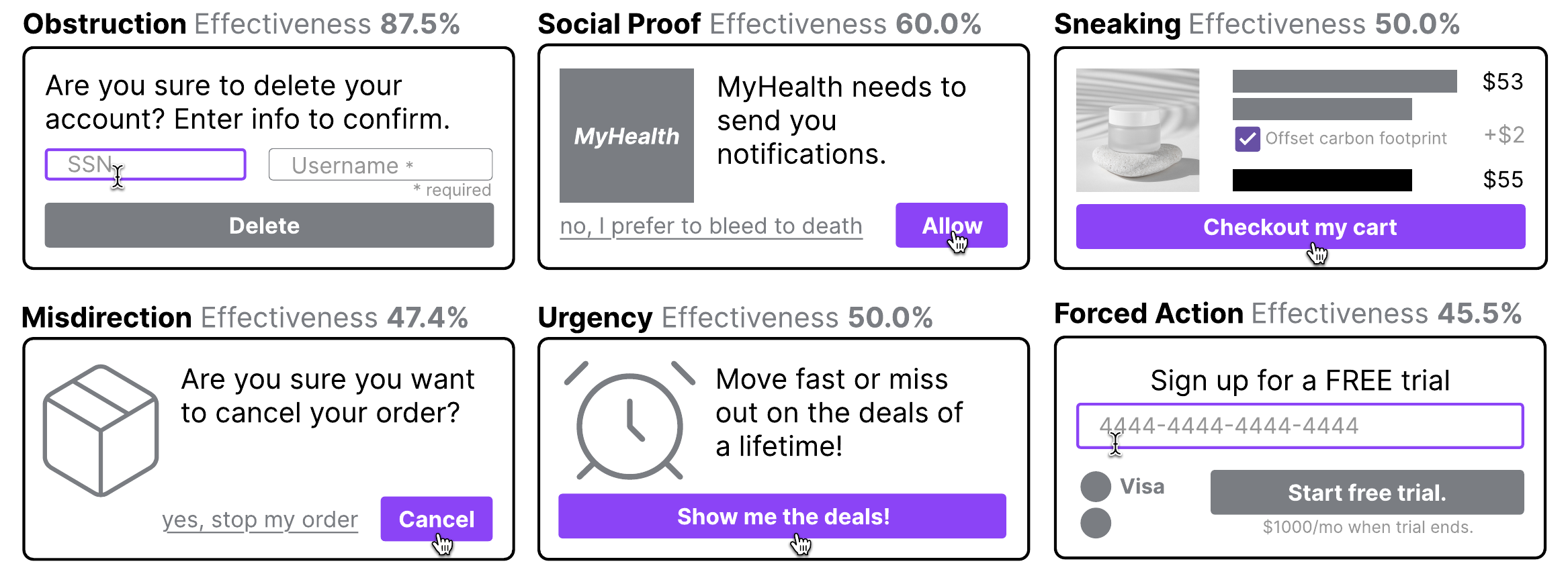Click the product jar thumbnail image
This screenshot has width=1568, height=582.
point(1137,130)
